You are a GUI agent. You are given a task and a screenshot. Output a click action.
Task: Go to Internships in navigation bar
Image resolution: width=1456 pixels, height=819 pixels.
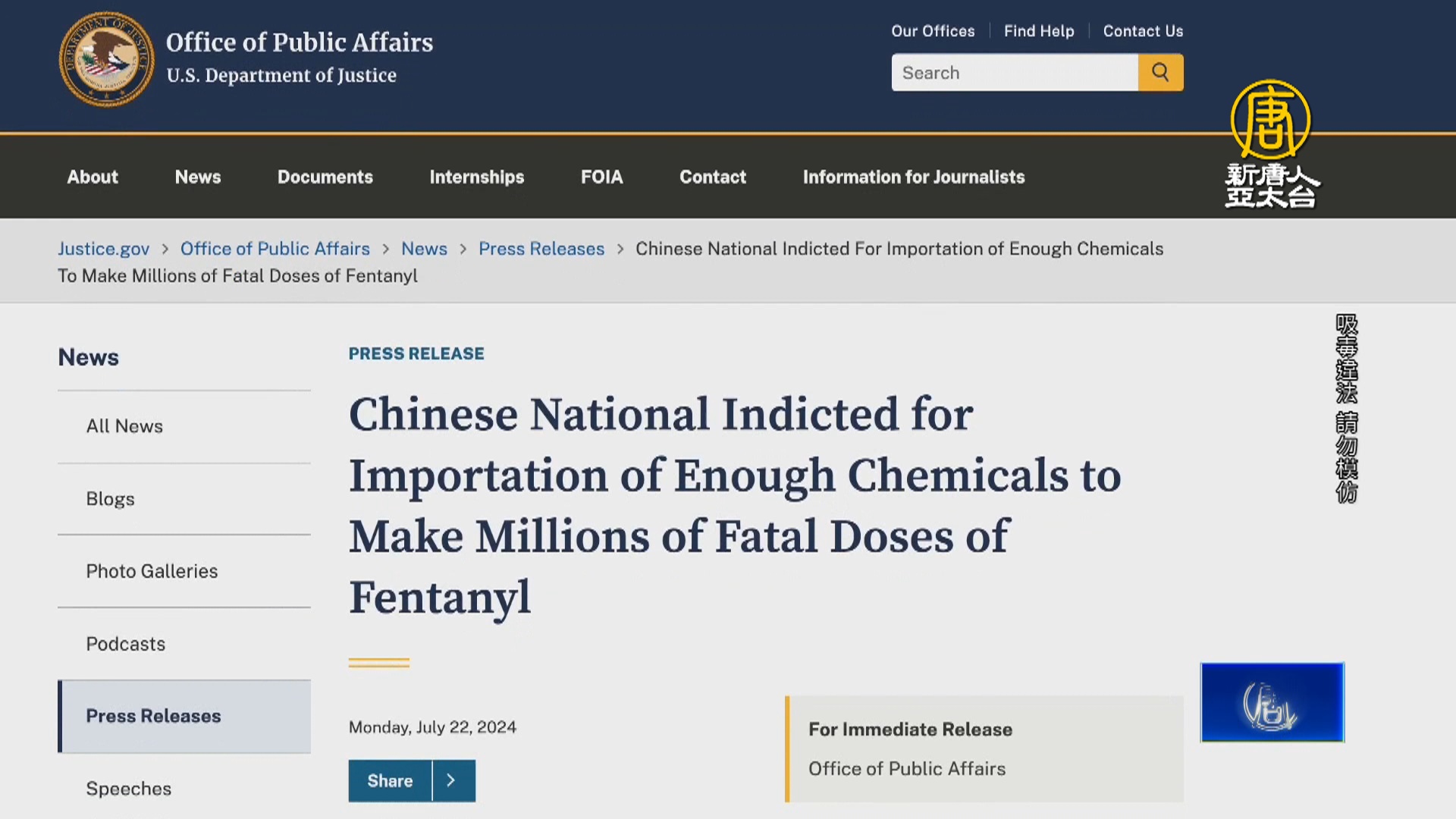[477, 177]
